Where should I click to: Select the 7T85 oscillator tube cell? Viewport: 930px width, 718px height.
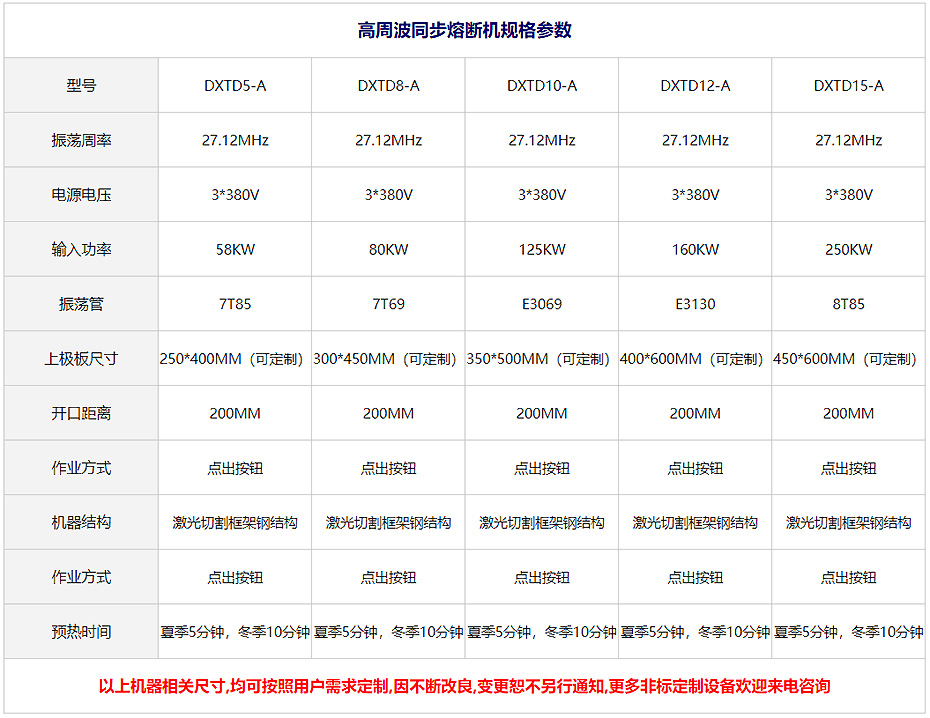tap(235, 304)
